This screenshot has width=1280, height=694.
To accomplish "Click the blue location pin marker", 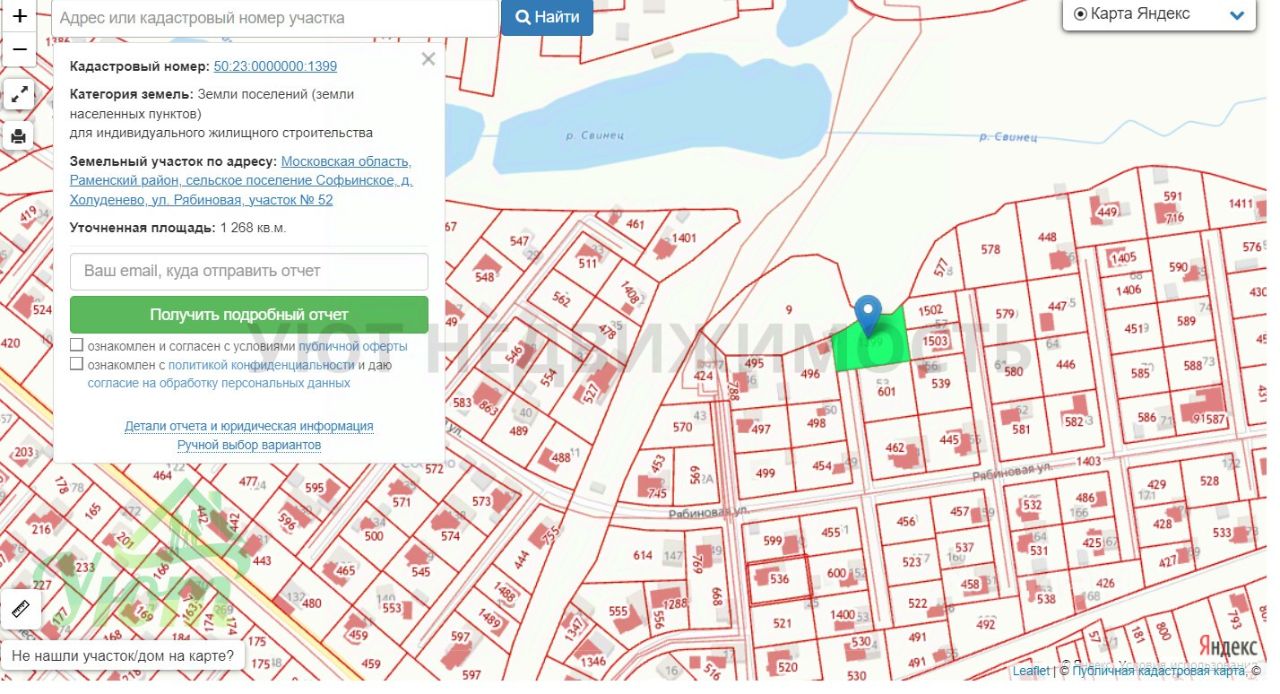I will 869,315.
